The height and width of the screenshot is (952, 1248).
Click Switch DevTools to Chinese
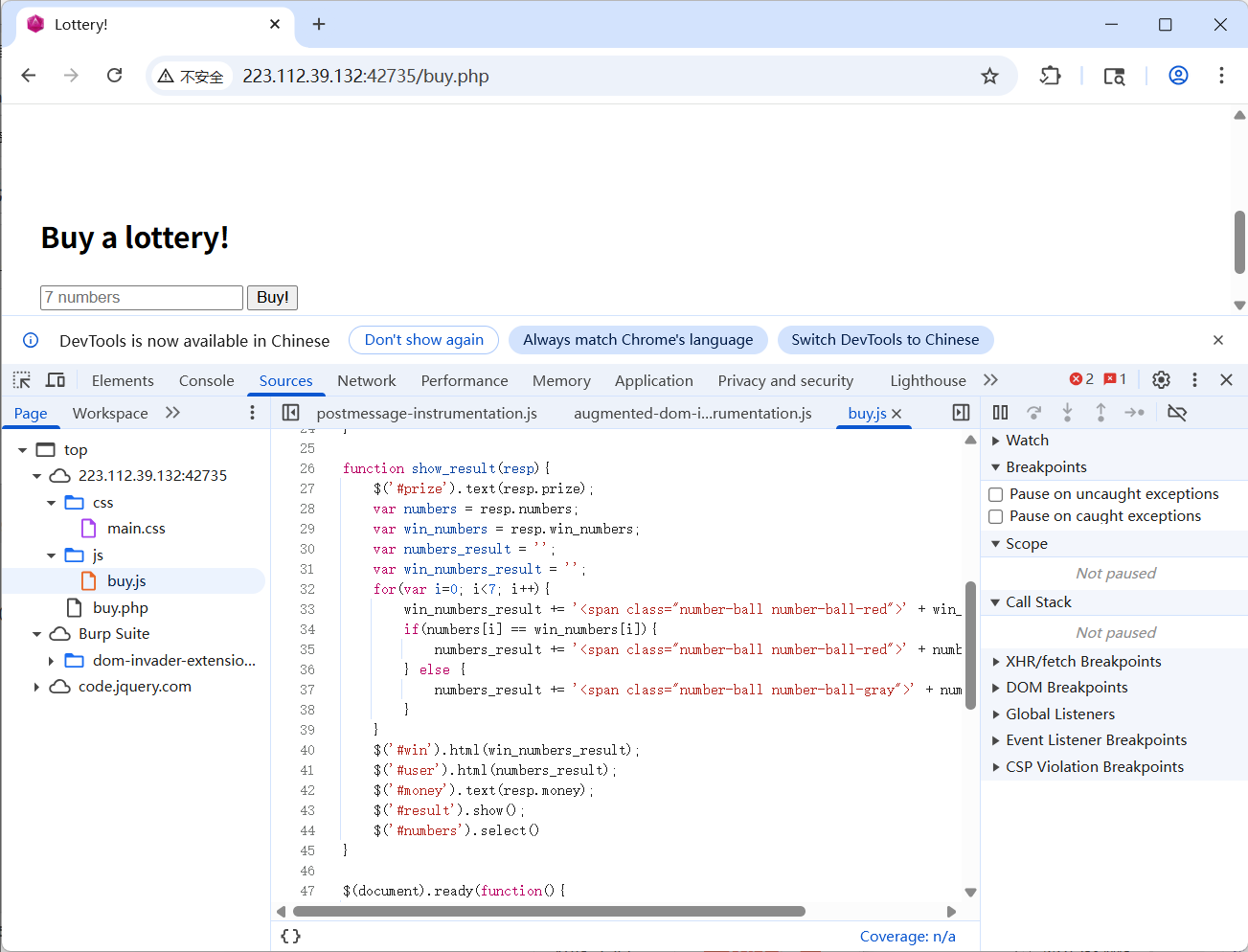pos(885,340)
